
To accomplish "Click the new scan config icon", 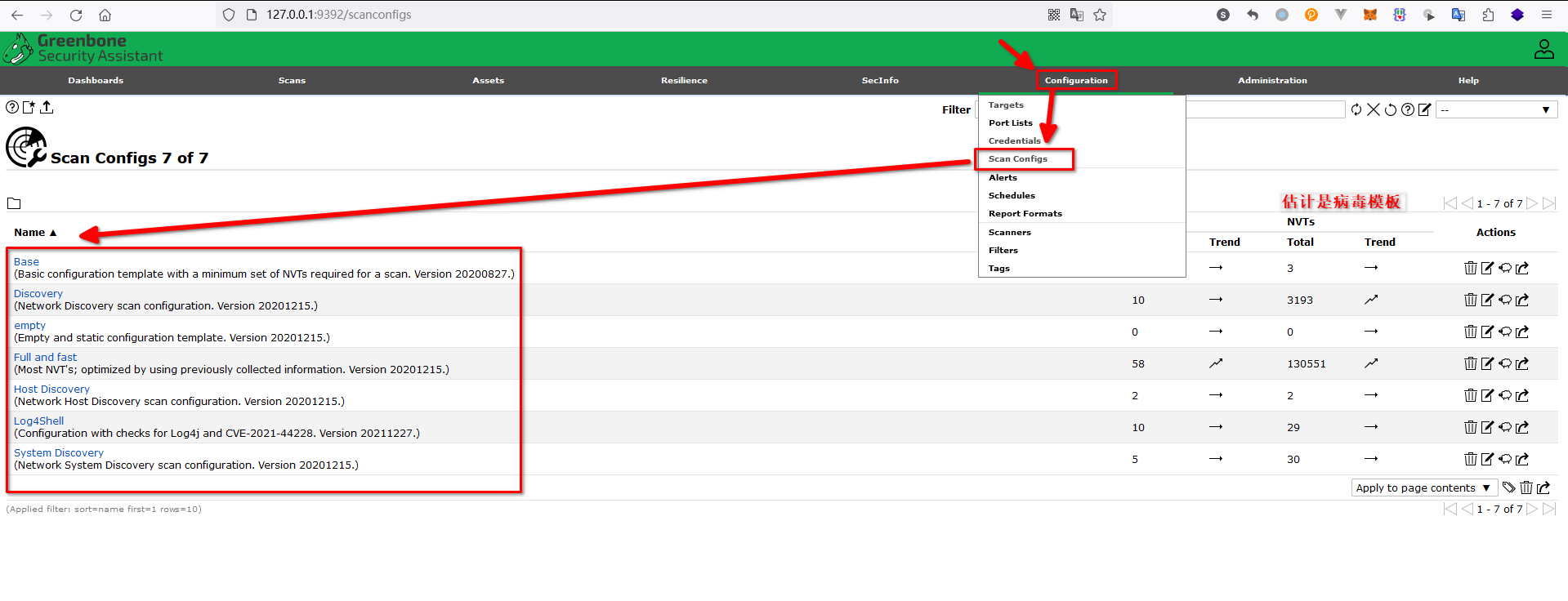I will click(x=29, y=108).
